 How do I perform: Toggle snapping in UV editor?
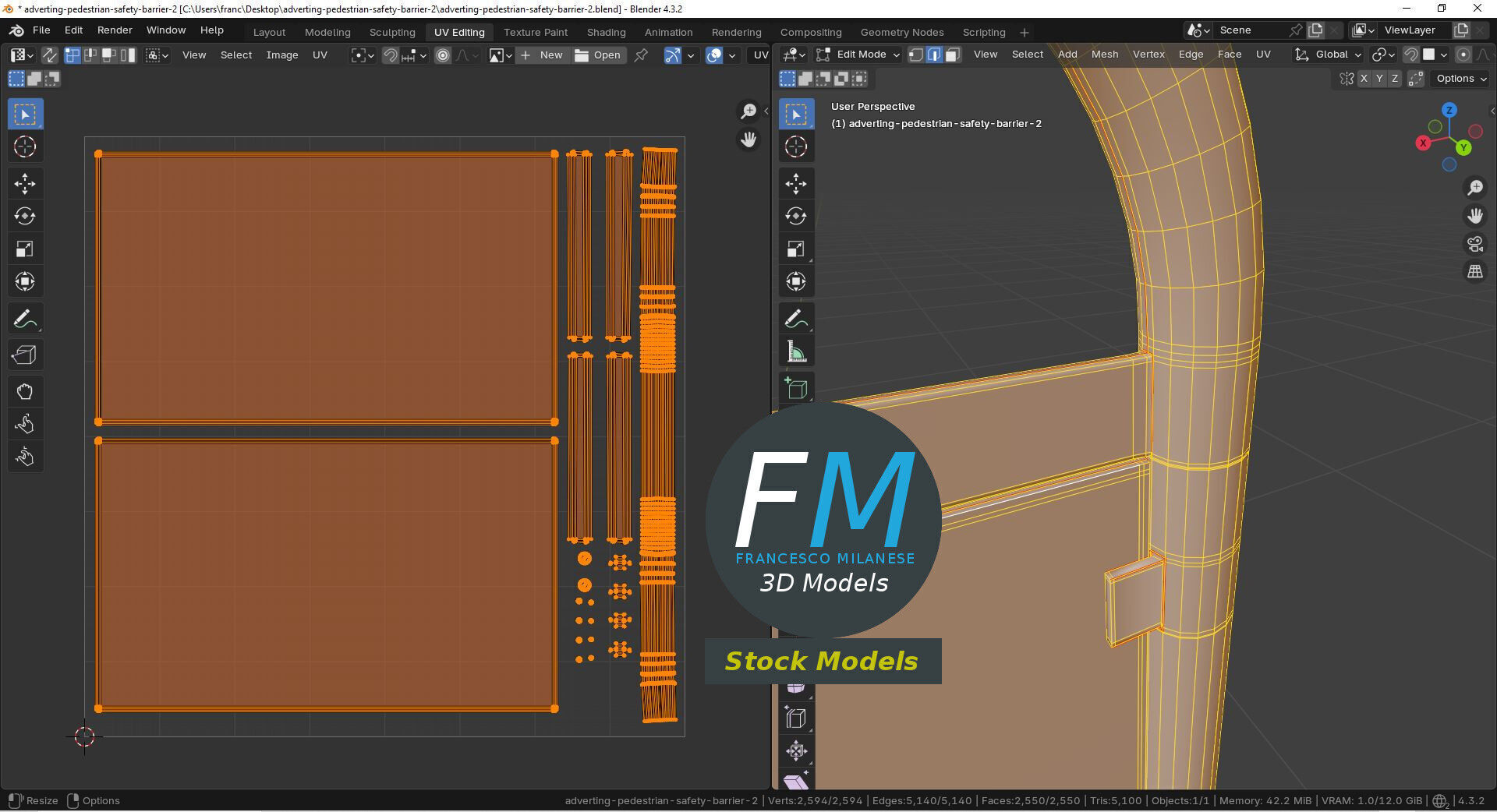[x=391, y=55]
